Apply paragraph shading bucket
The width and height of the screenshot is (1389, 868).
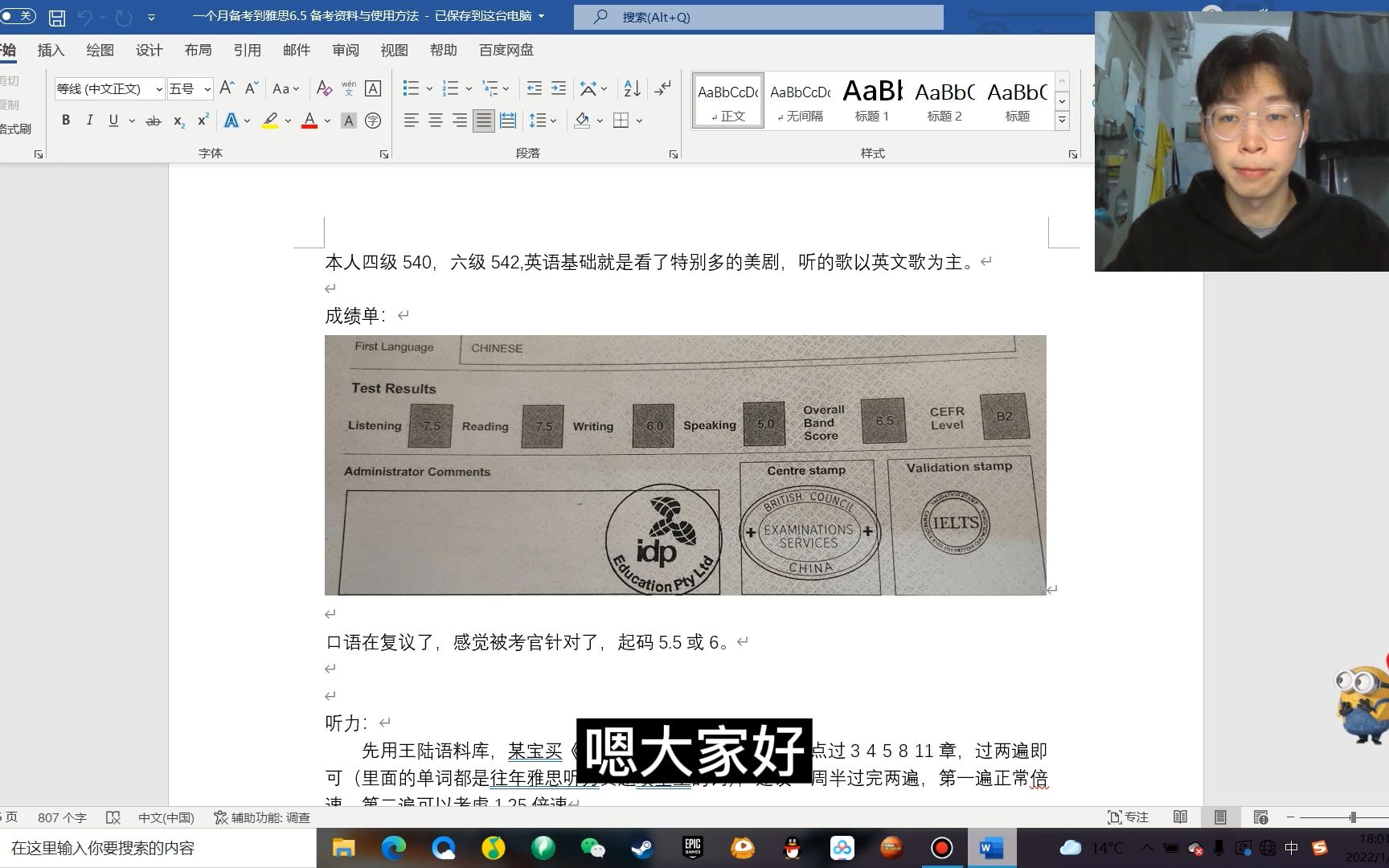pos(583,121)
